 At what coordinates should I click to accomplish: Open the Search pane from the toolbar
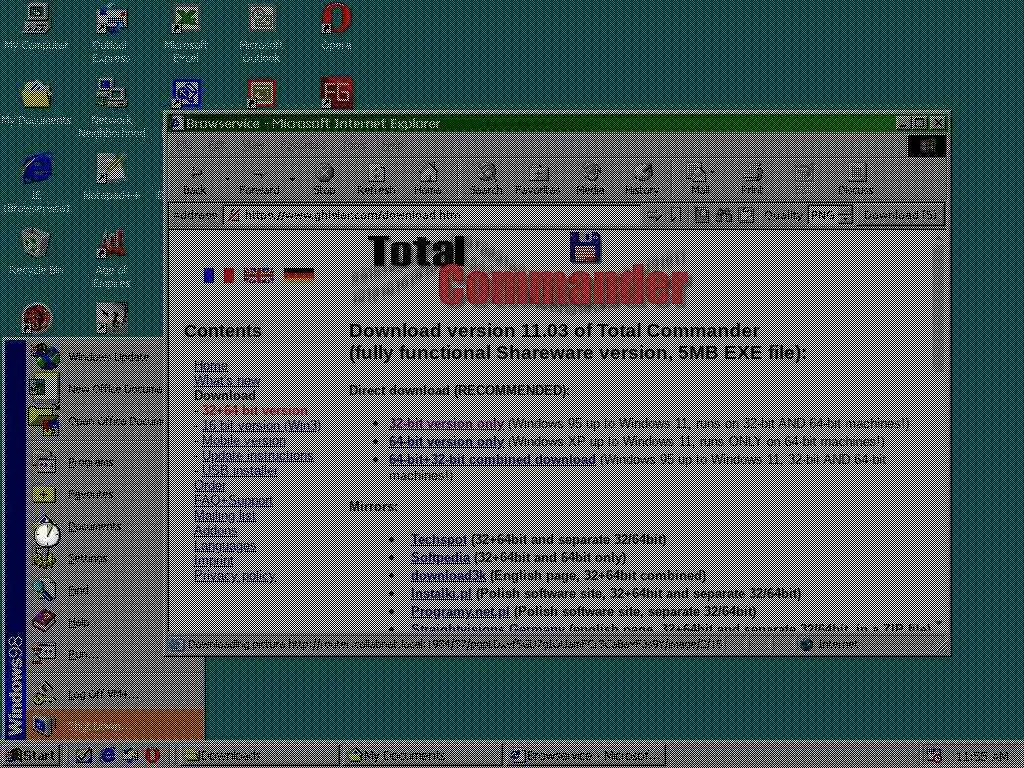[486, 180]
